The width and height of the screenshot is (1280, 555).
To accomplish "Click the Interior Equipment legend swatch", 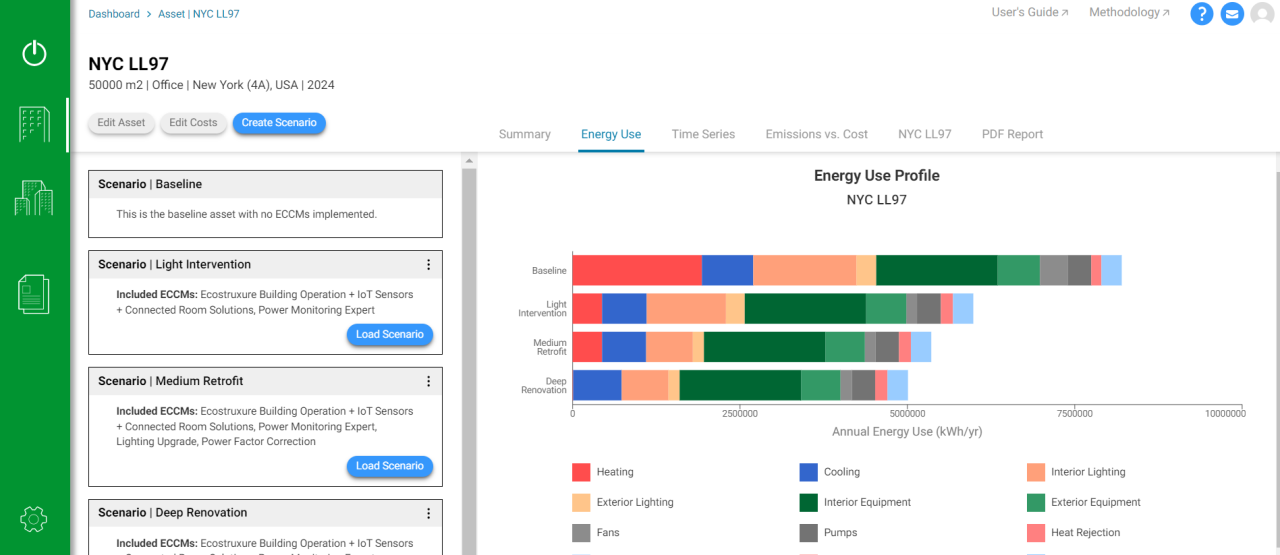I will (x=809, y=502).
